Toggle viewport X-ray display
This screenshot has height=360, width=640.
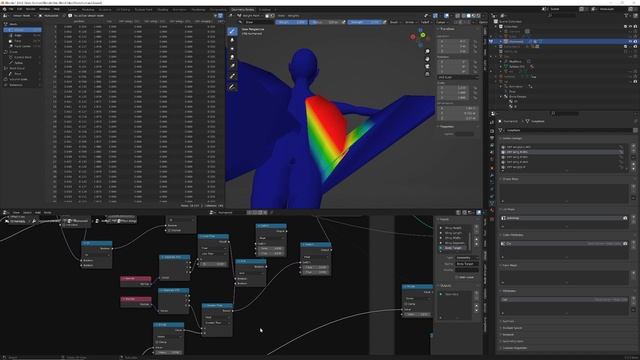click(x=457, y=16)
